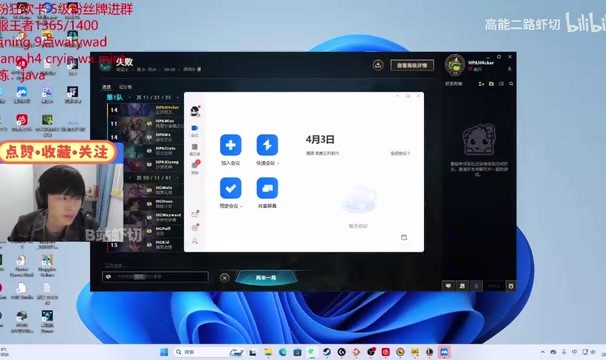The height and width of the screenshot is (360, 606).
Task: Launch Microsoft Edge from the taskbar
Action: coord(283,352)
